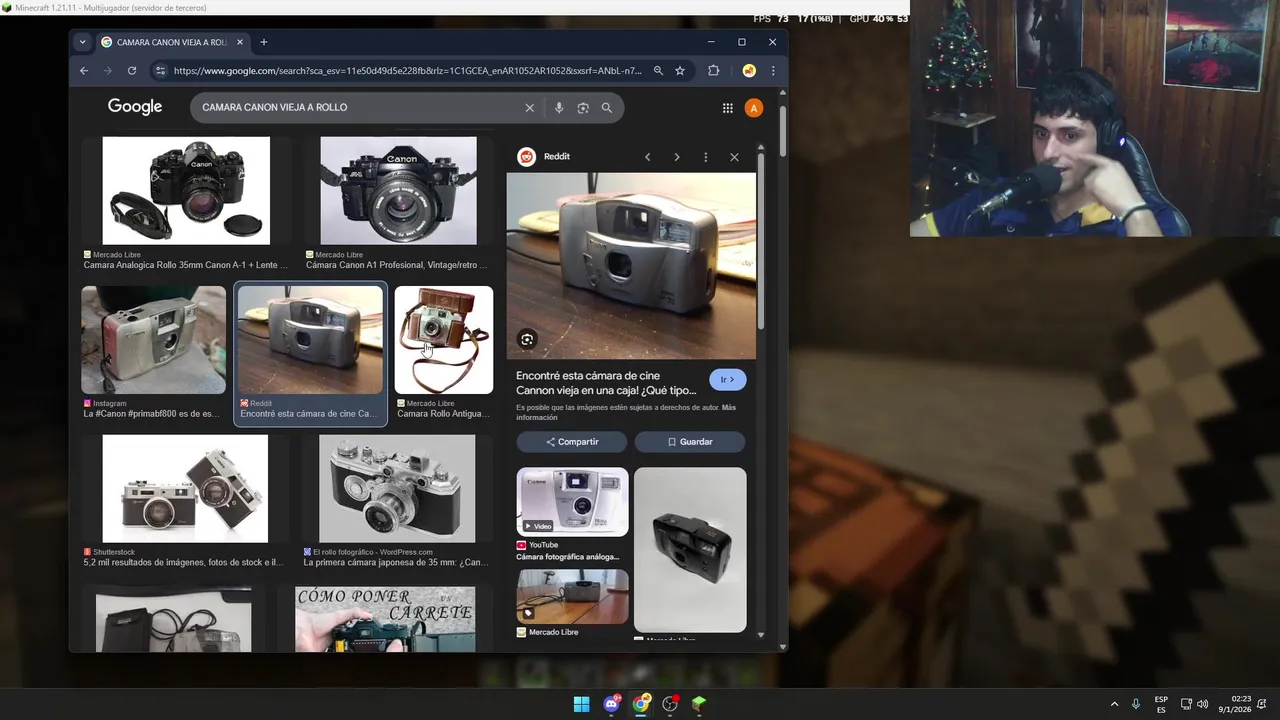This screenshot has height=720, width=1280.
Task: Show the next image in preview panel
Action: [x=676, y=157]
